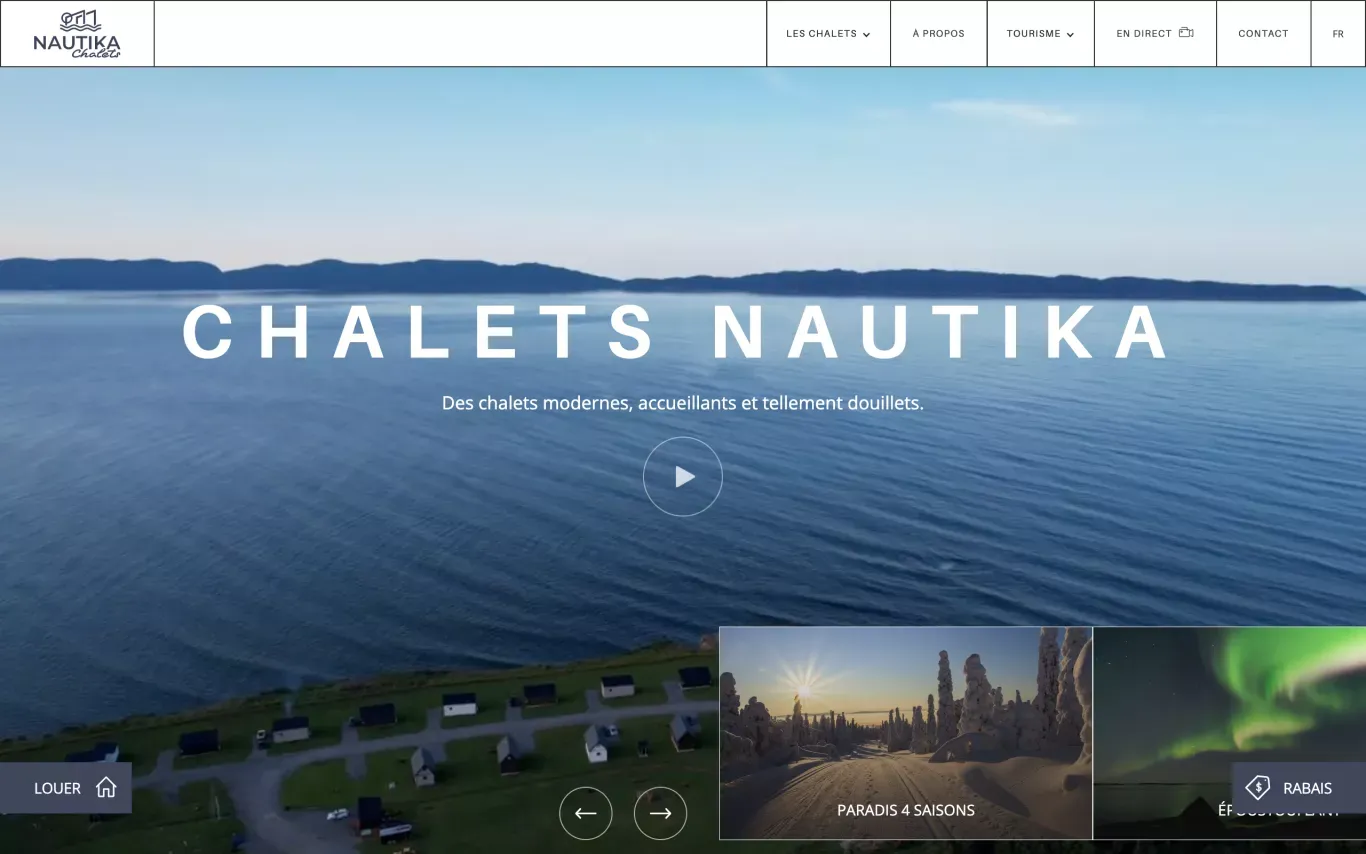The height and width of the screenshot is (854, 1366).
Task: Click the dollar tag icon beside Rabais
Action: click(x=1258, y=788)
